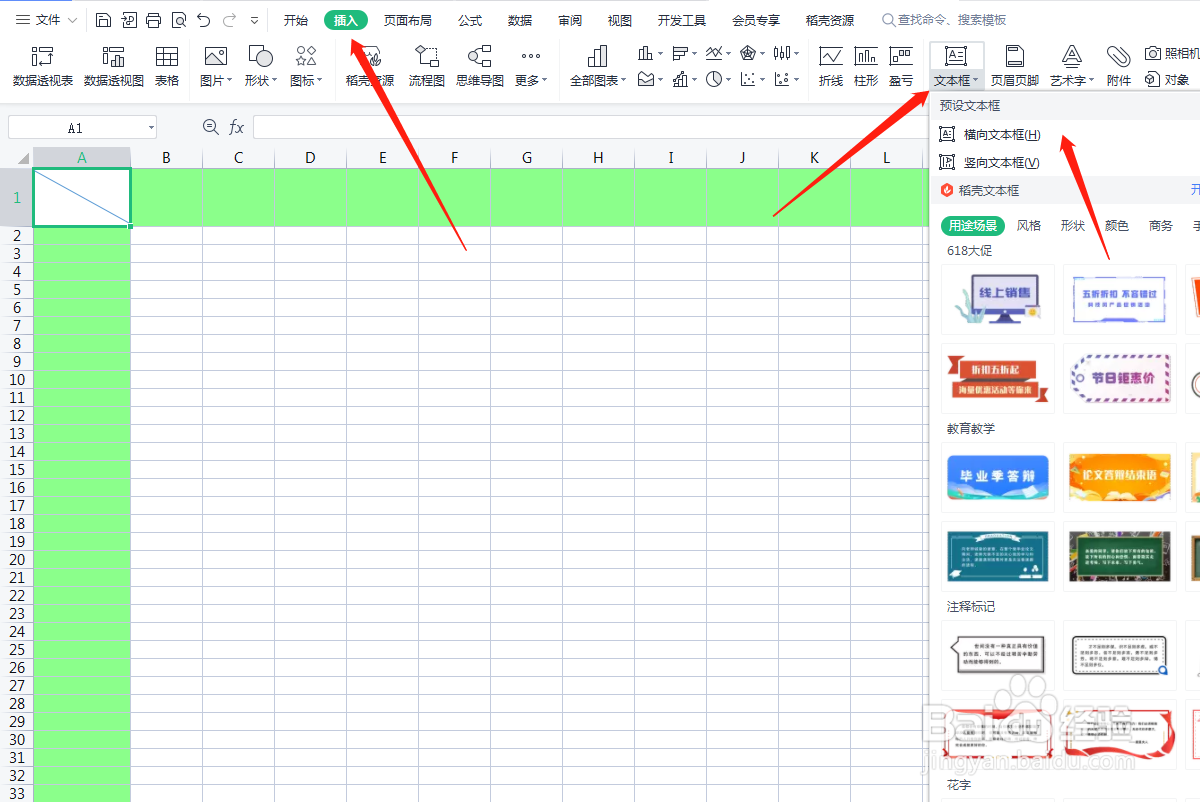This screenshot has height=802, width=1200.
Task: Choose 竖向文本框(V) vertical text box
Action: pyautogui.click(x=1065, y=162)
